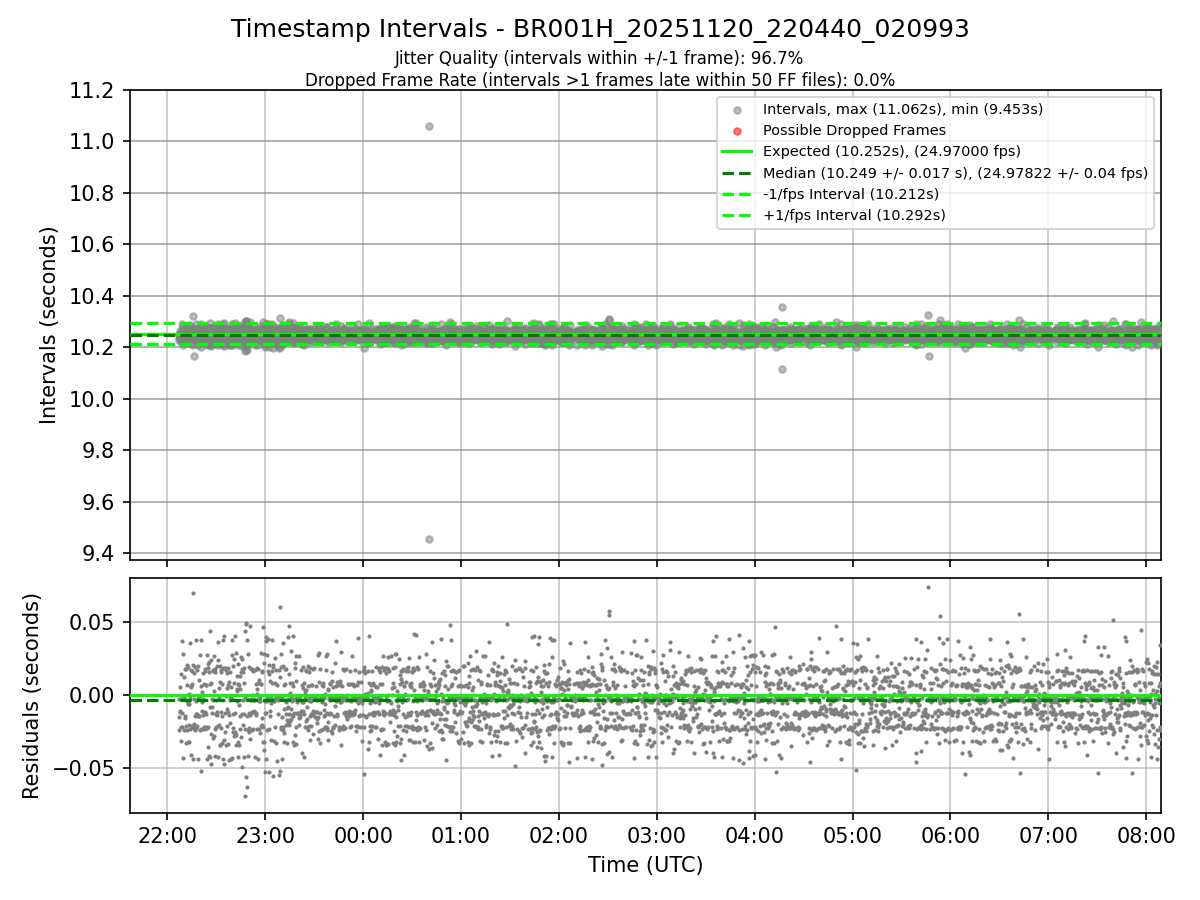Click legend entry "-1/fps Interval (10.212s)"

(x=851, y=194)
